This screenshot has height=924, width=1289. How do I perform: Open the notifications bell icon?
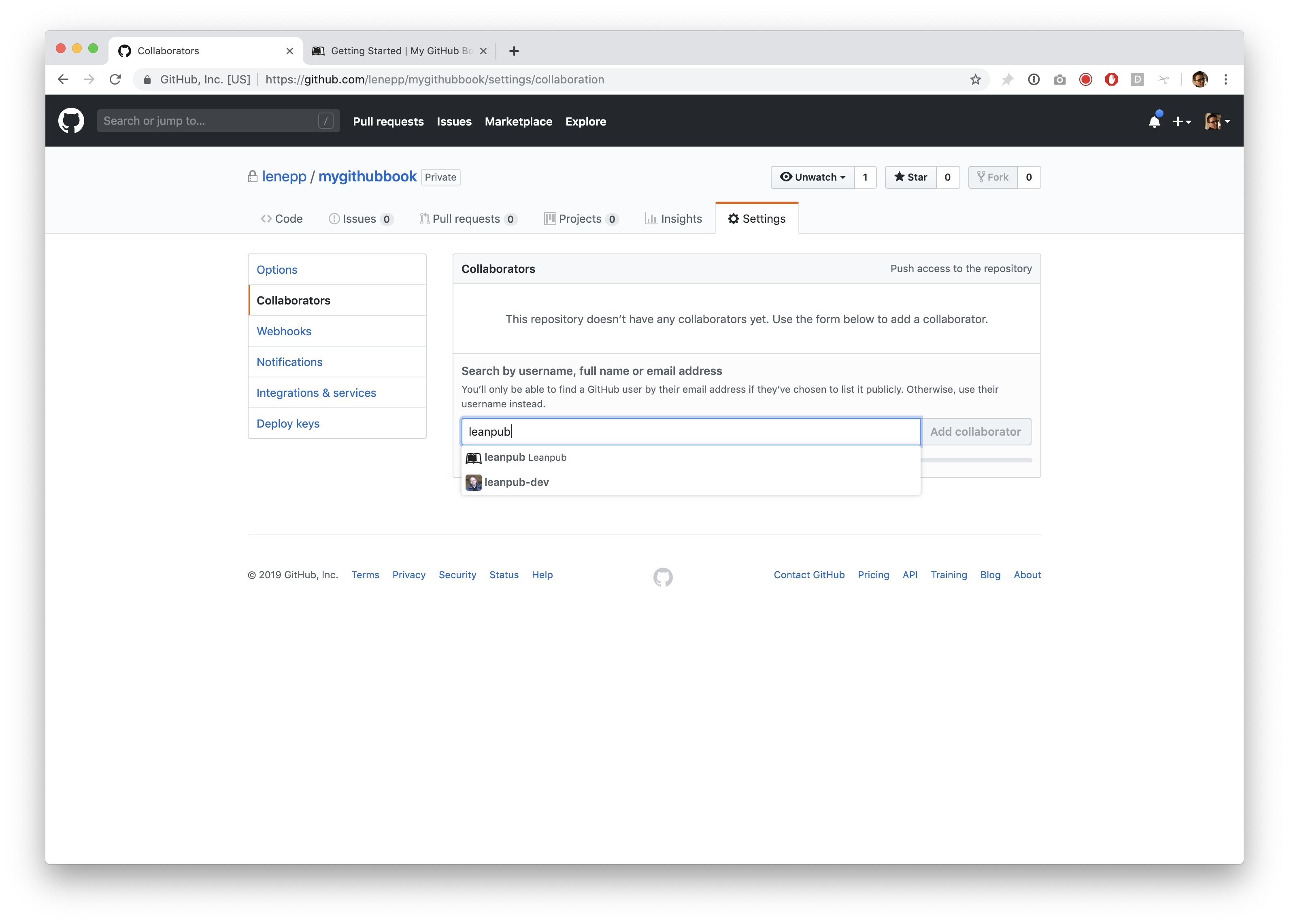point(1154,121)
